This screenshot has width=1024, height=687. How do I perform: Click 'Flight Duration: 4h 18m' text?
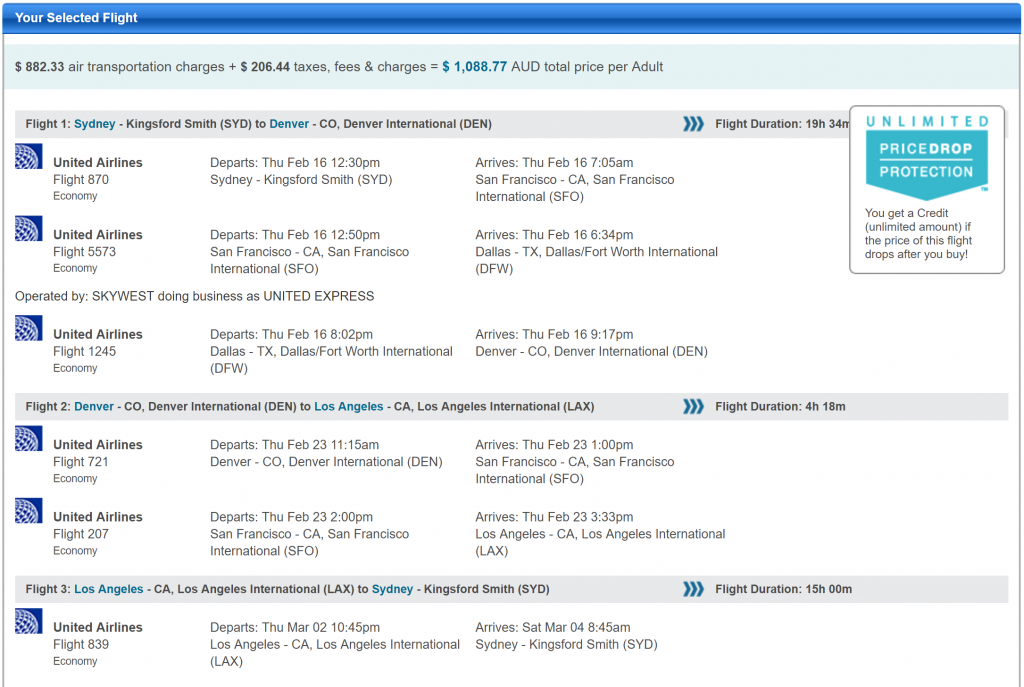tap(780, 407)
